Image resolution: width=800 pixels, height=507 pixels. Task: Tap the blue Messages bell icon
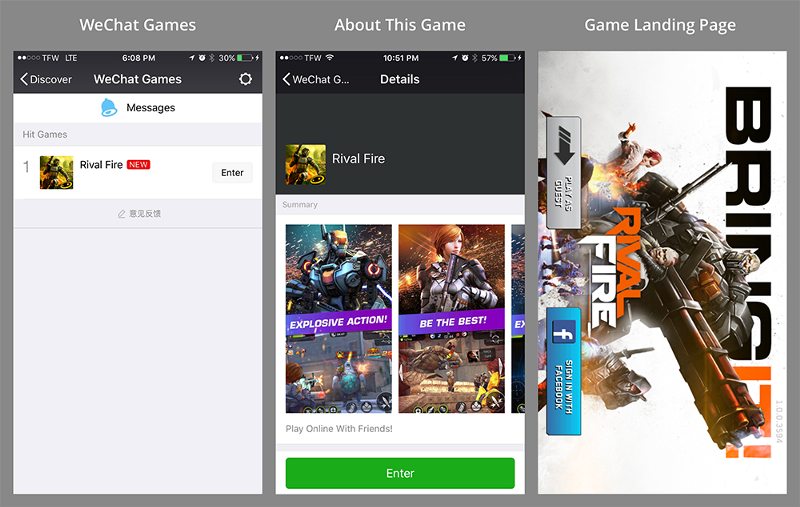(x=109, y=108)
